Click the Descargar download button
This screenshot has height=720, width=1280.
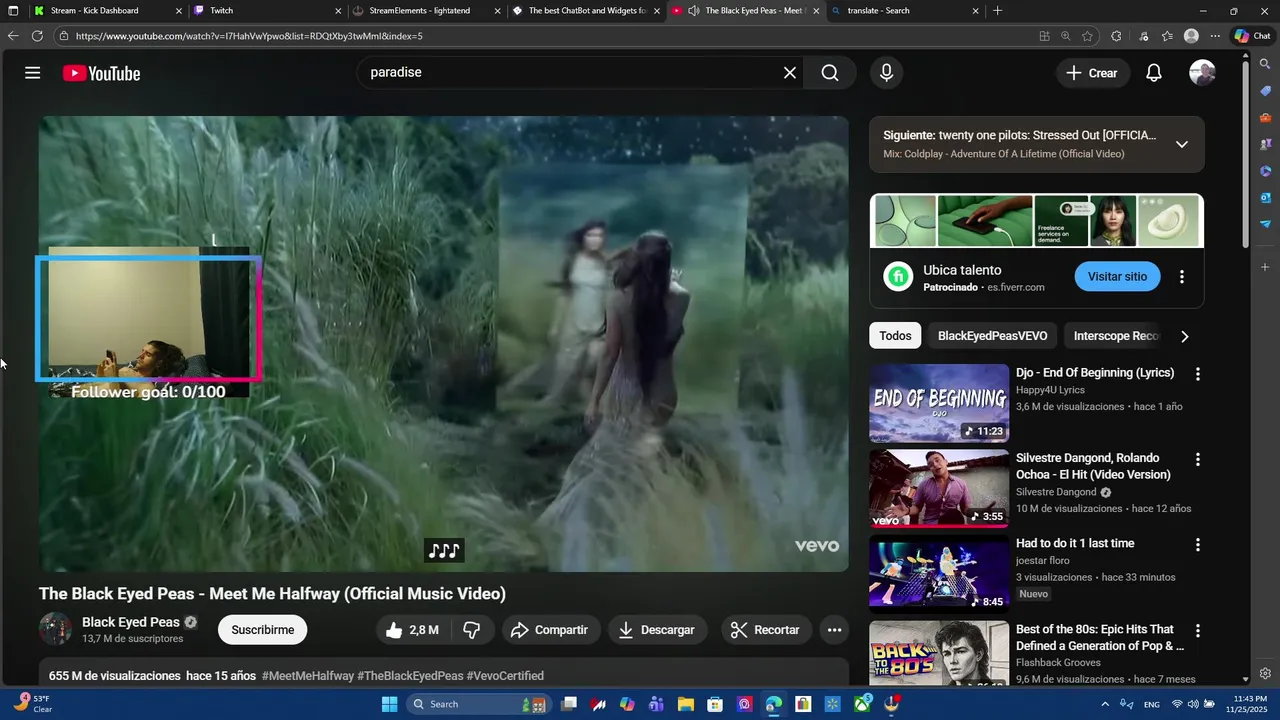click(x=657, y=630)
